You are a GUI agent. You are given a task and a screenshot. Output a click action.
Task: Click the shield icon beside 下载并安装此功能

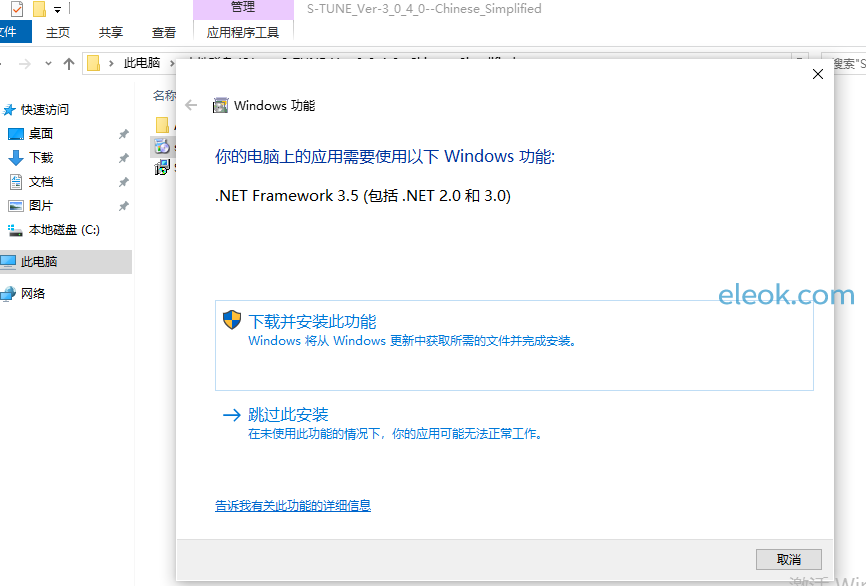tap(231, 320)
